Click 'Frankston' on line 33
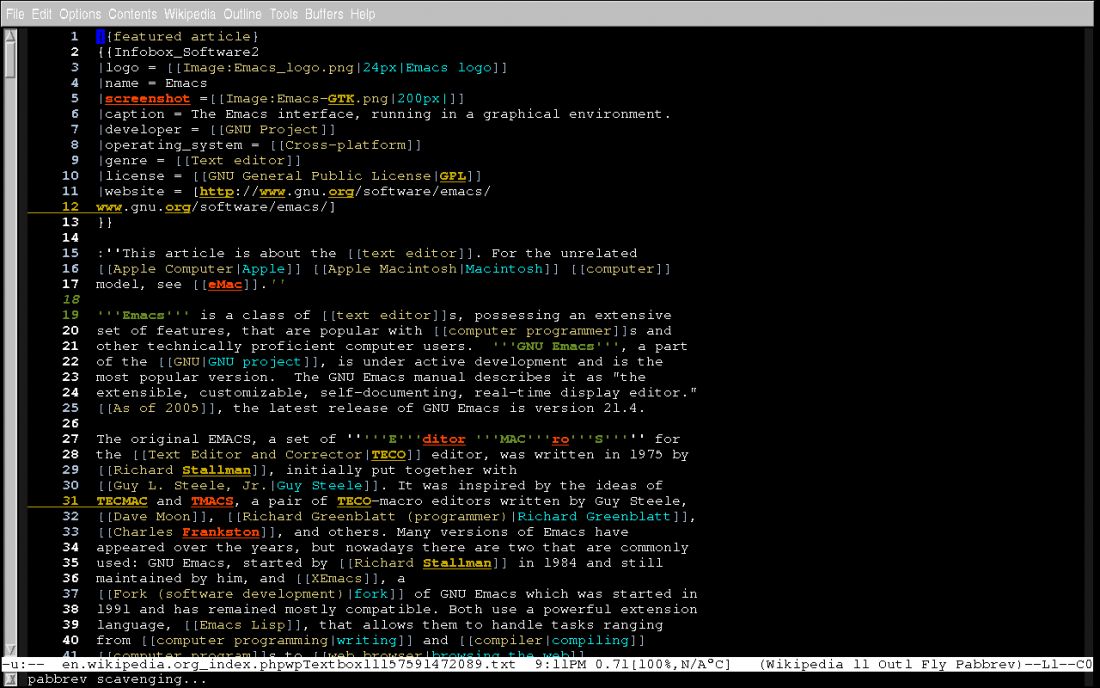 coord(220,532)
